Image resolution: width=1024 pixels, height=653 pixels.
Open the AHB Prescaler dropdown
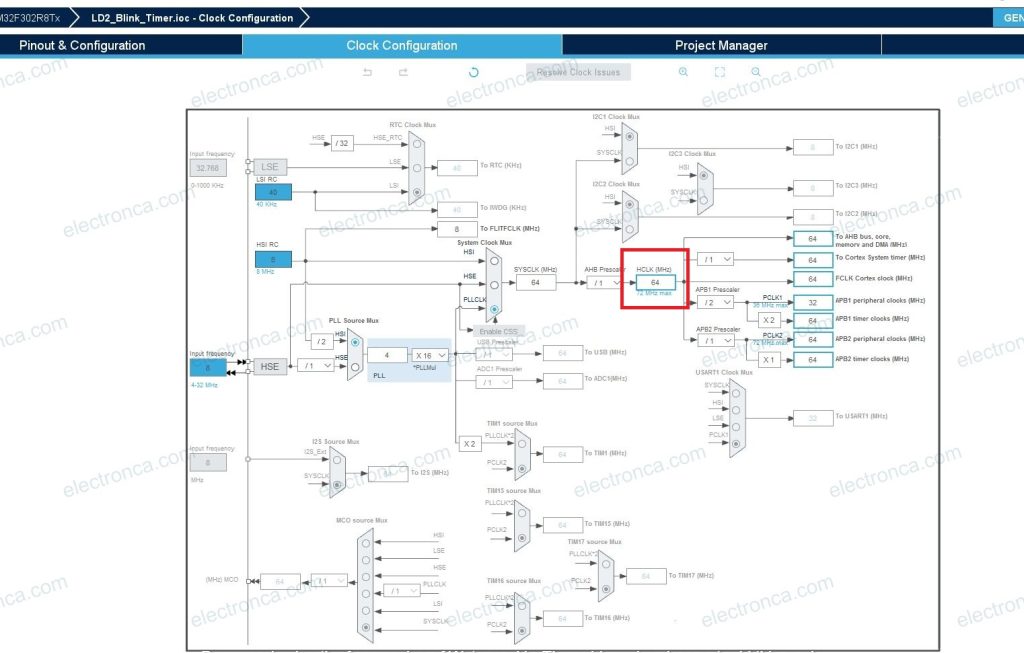pyautogui.click(x=605, y=283)
